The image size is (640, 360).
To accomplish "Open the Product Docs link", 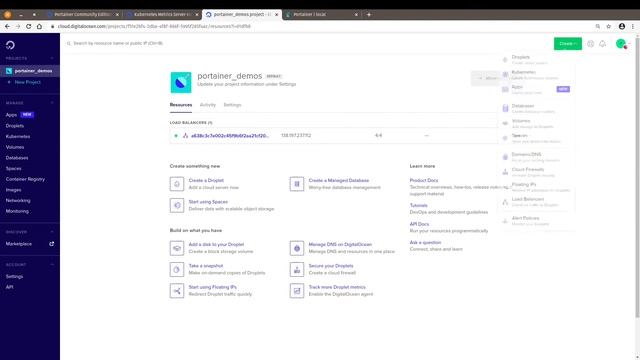I will click(424, 180).
